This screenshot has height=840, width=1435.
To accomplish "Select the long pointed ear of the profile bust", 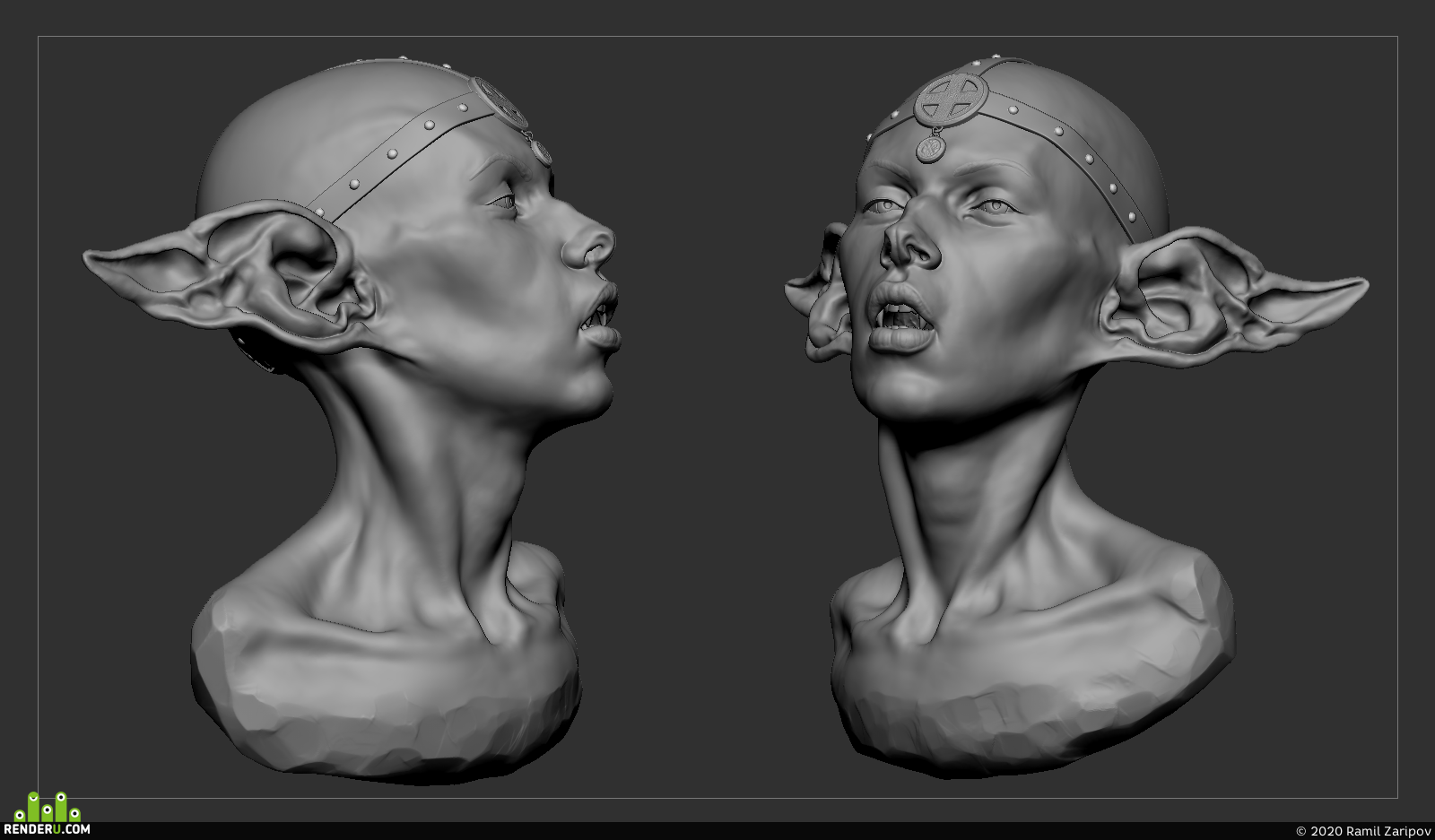I will tap(229, 273).
